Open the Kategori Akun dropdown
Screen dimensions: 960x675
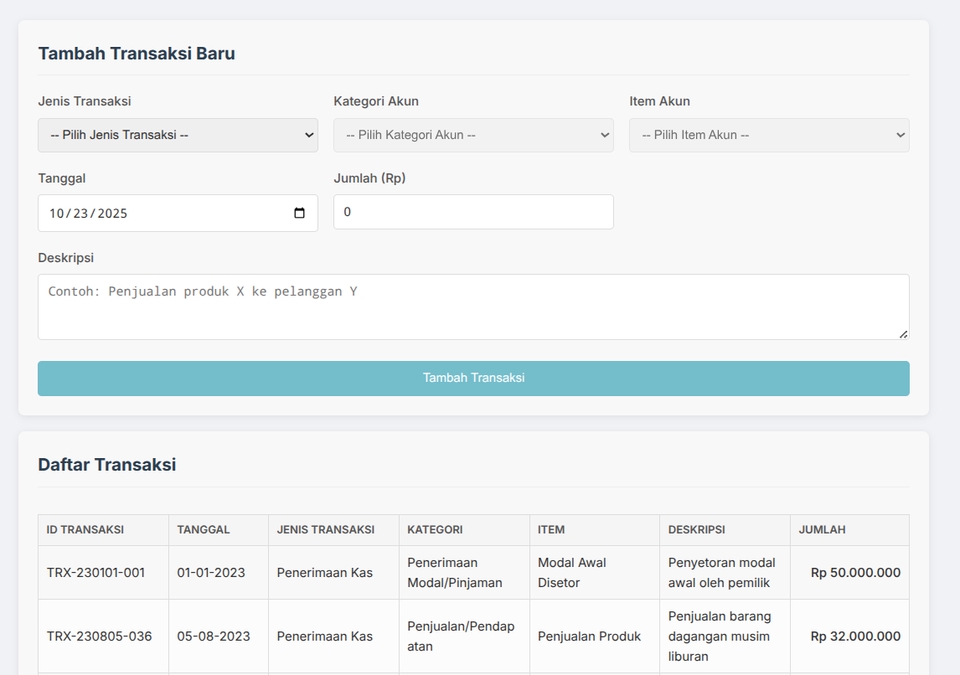click(x=473, y=134)
